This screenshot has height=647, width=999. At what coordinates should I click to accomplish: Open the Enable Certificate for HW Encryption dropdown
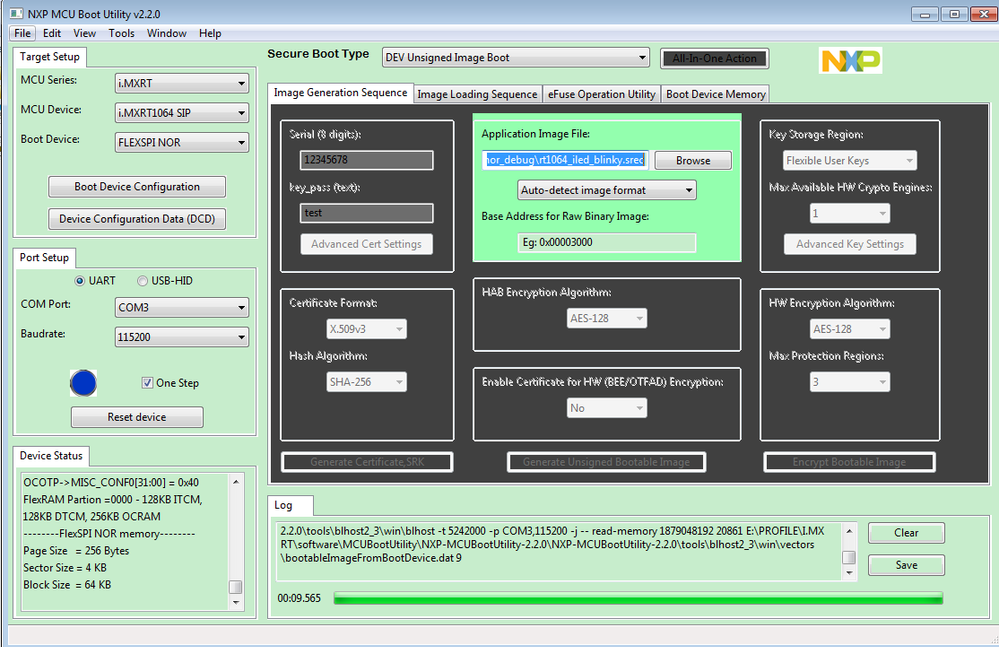pos(607,408)
